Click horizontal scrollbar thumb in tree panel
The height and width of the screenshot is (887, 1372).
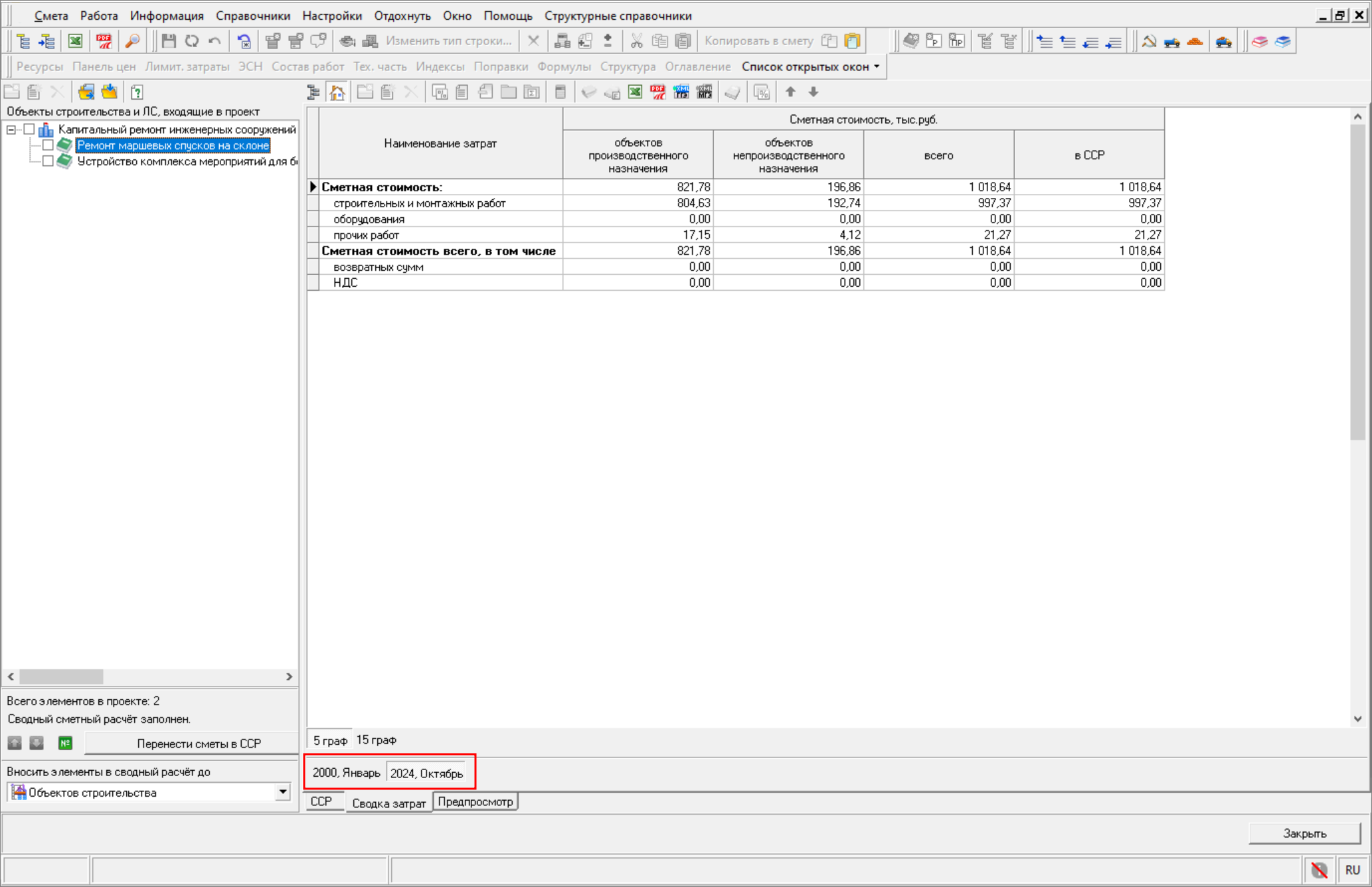pos(61,677)
